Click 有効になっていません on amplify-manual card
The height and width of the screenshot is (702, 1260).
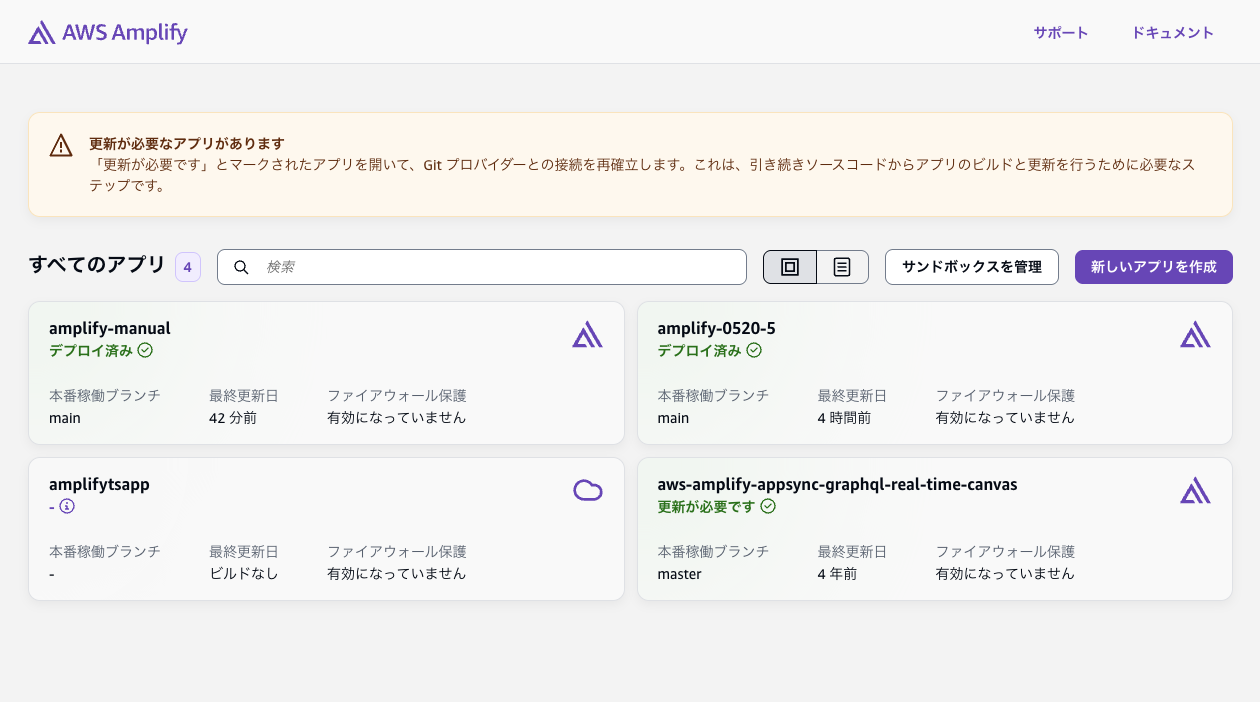[x=397, y=418]
